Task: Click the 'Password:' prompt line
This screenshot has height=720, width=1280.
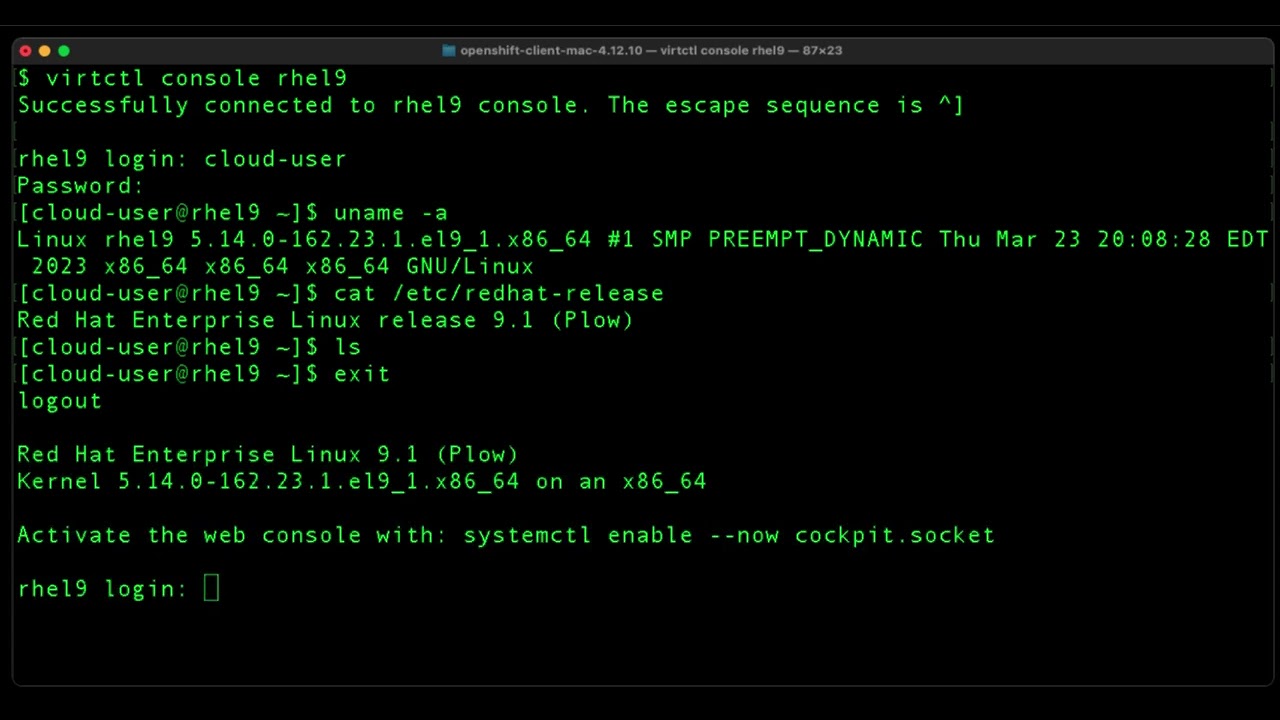Action: click(81, 186)
